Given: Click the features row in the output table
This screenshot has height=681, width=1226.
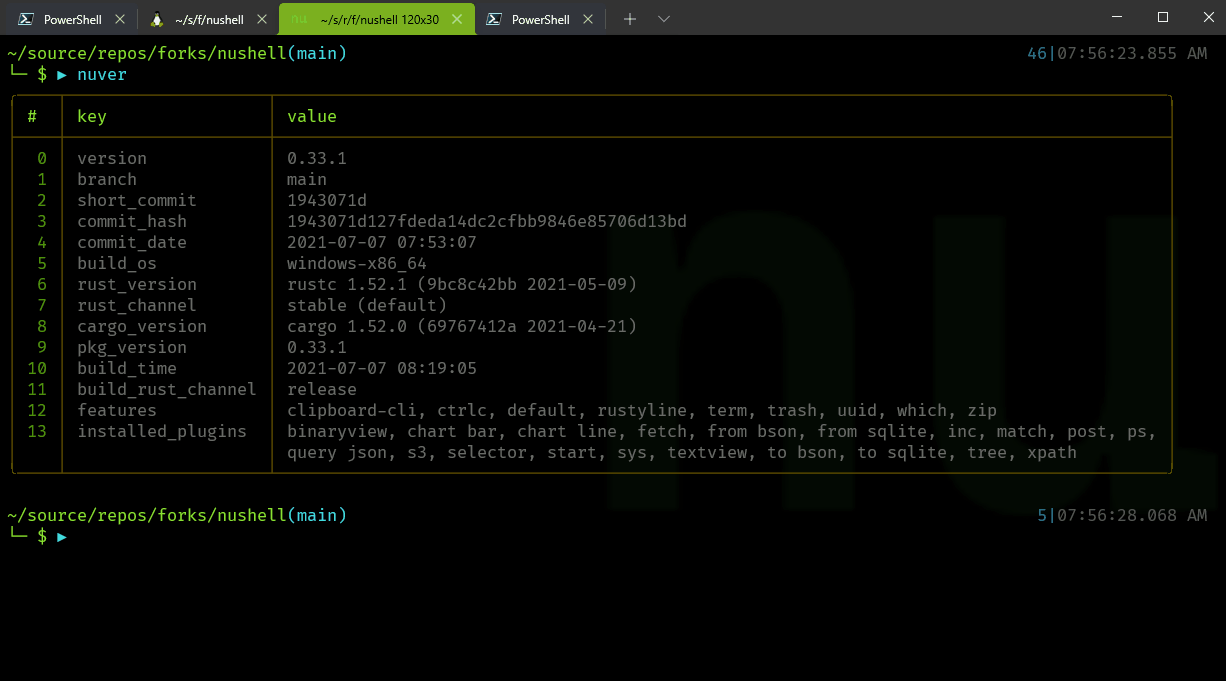Looking at the screenshot, I should 116,410.
